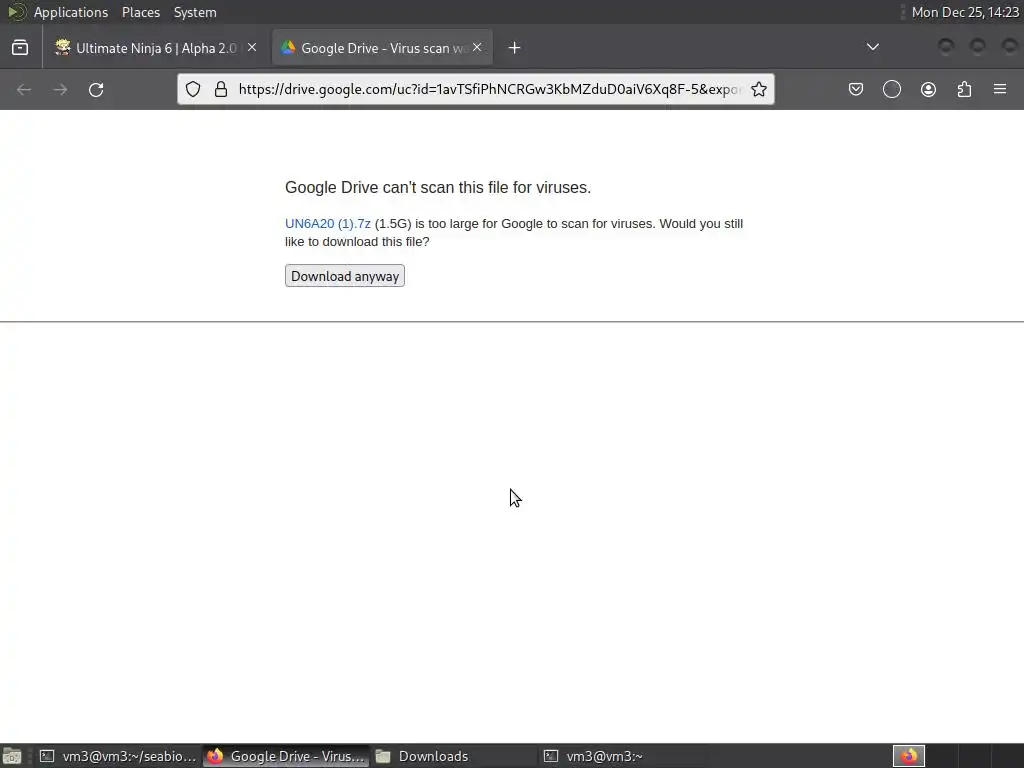Open the UN6A20 (1).7z file link

point(328,223)
